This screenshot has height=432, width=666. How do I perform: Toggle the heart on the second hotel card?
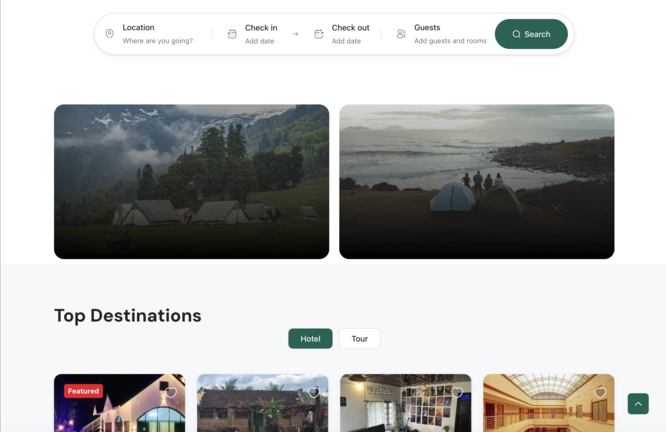tap(314, 393)
